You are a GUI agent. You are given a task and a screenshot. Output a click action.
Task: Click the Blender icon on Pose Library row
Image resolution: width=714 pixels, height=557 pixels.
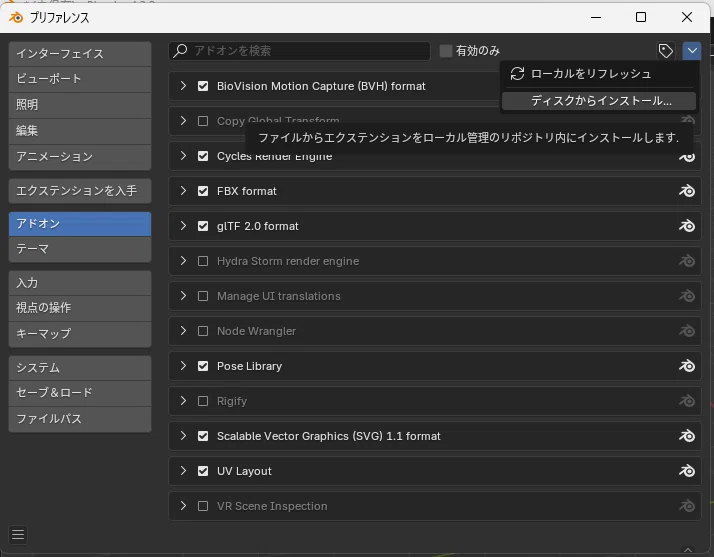(687, 366)
